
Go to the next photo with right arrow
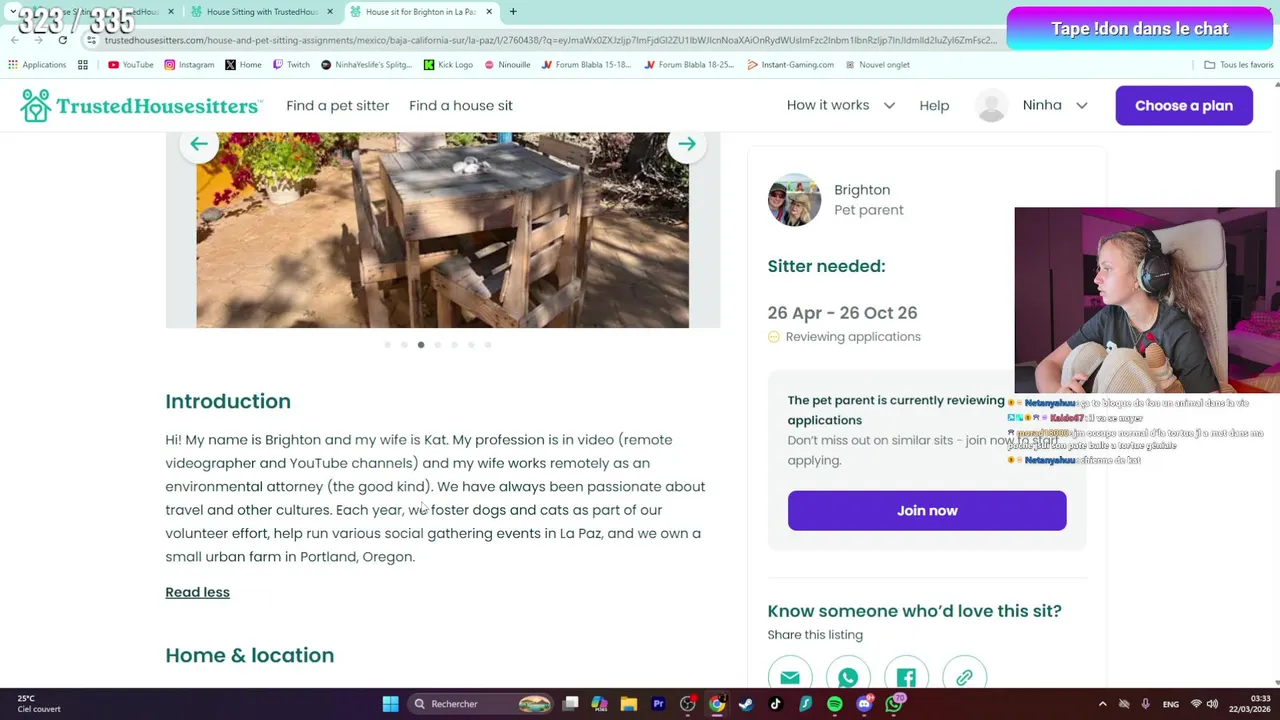[687, 144]
